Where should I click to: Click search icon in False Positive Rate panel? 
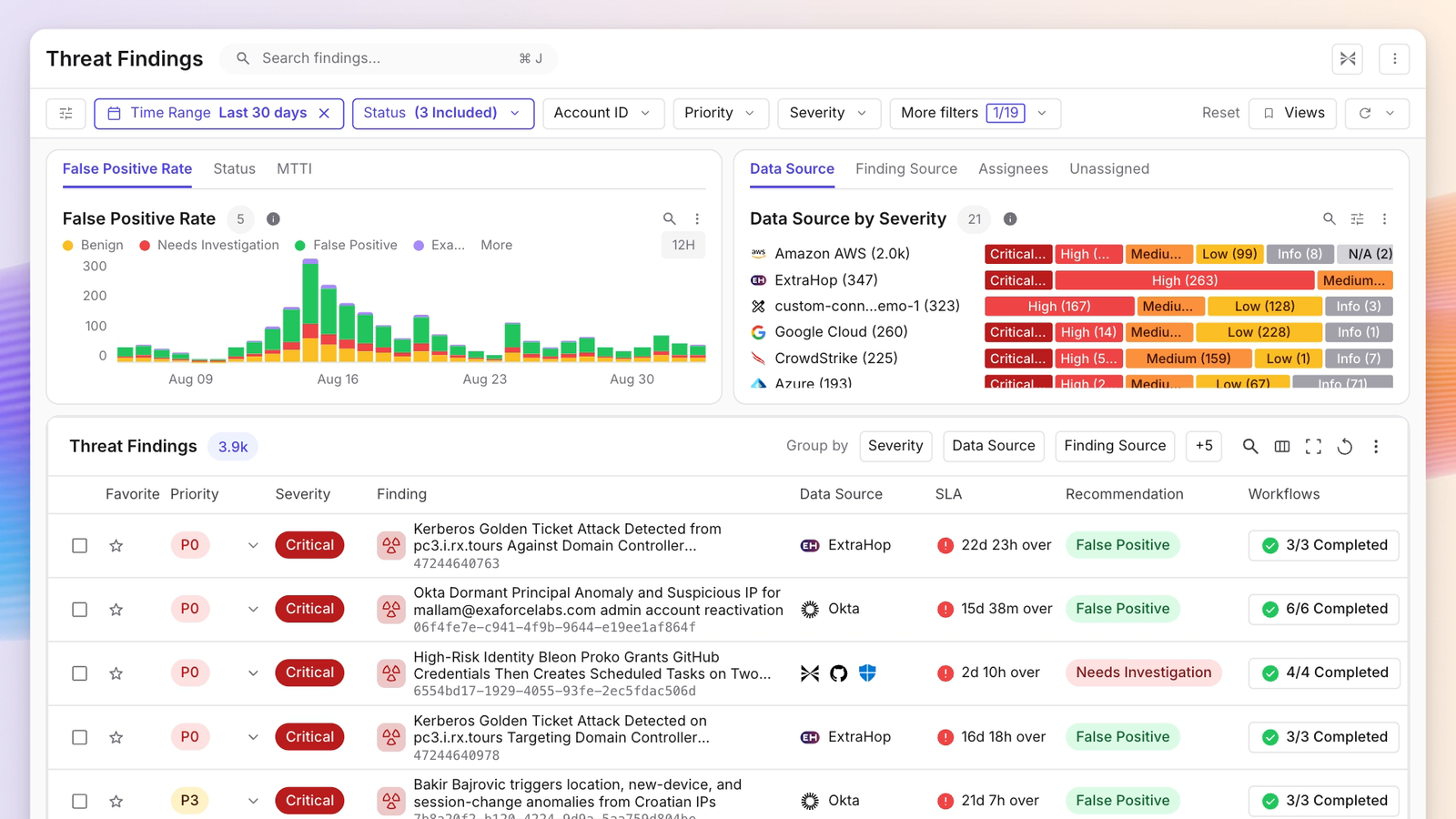coord(670,219)
